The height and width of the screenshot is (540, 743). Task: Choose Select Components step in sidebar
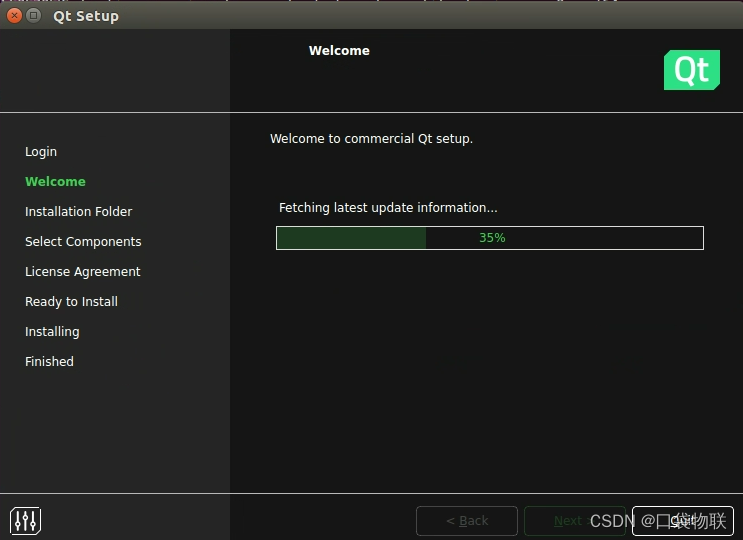point(83,242)
